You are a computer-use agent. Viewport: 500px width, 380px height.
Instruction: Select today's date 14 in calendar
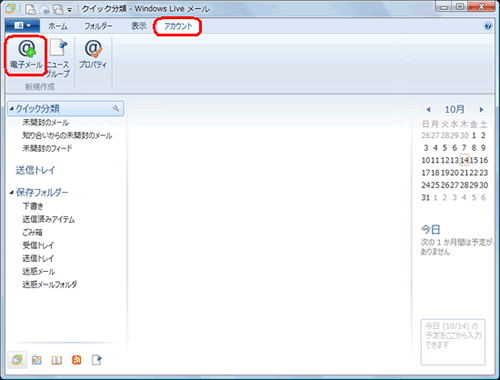464,160
